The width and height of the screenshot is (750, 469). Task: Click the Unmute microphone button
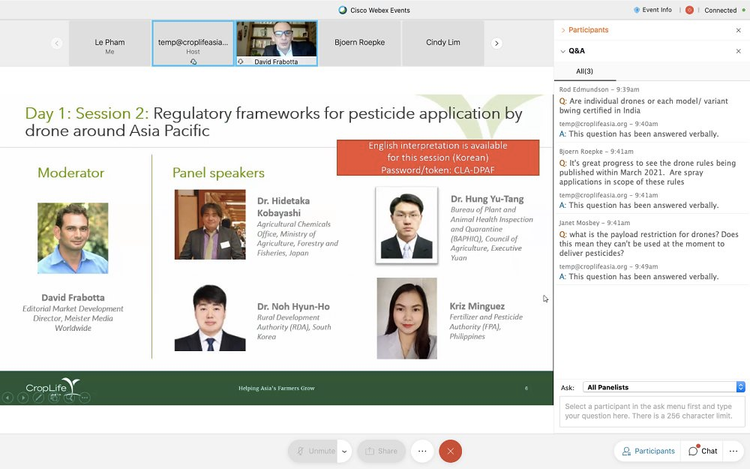[313, 451]
